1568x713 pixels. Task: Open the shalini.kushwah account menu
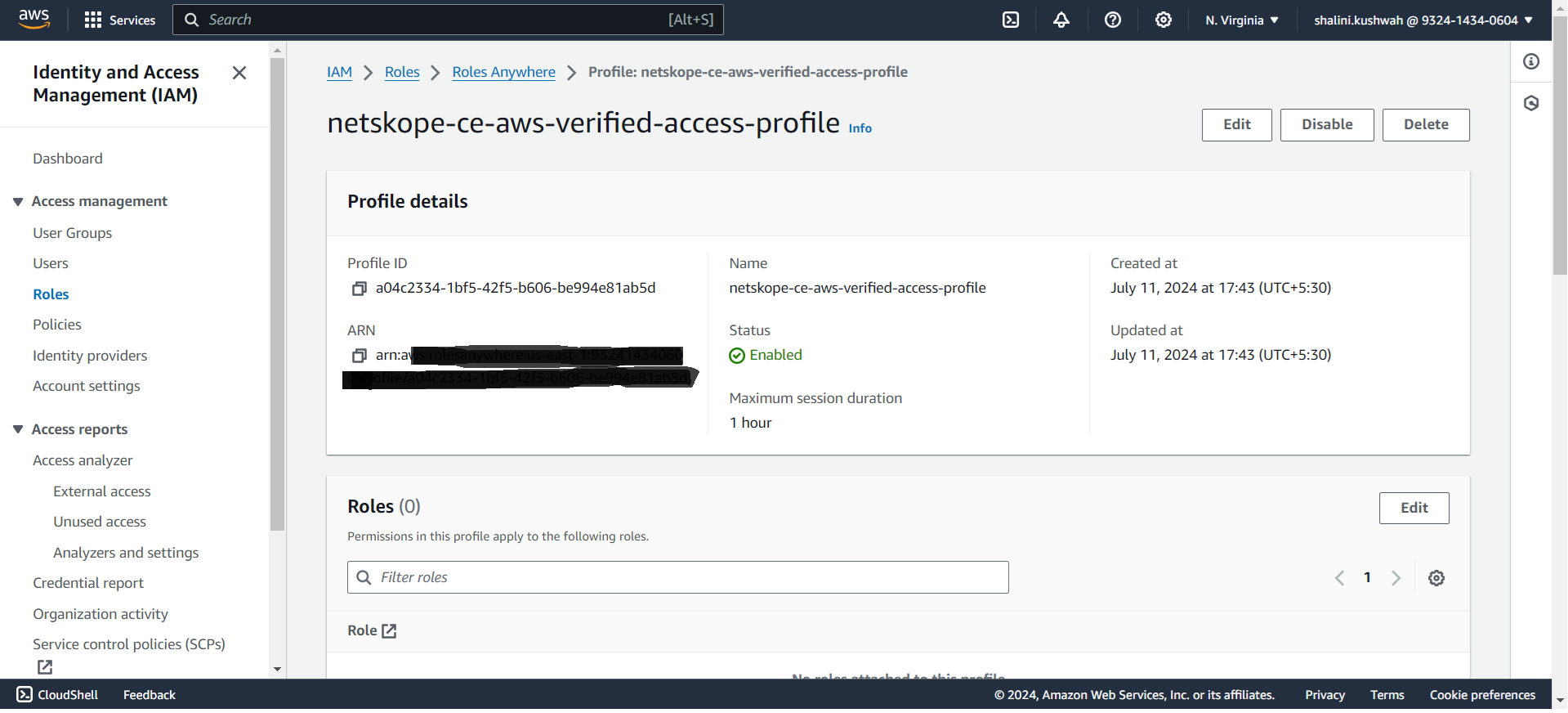1423,20
